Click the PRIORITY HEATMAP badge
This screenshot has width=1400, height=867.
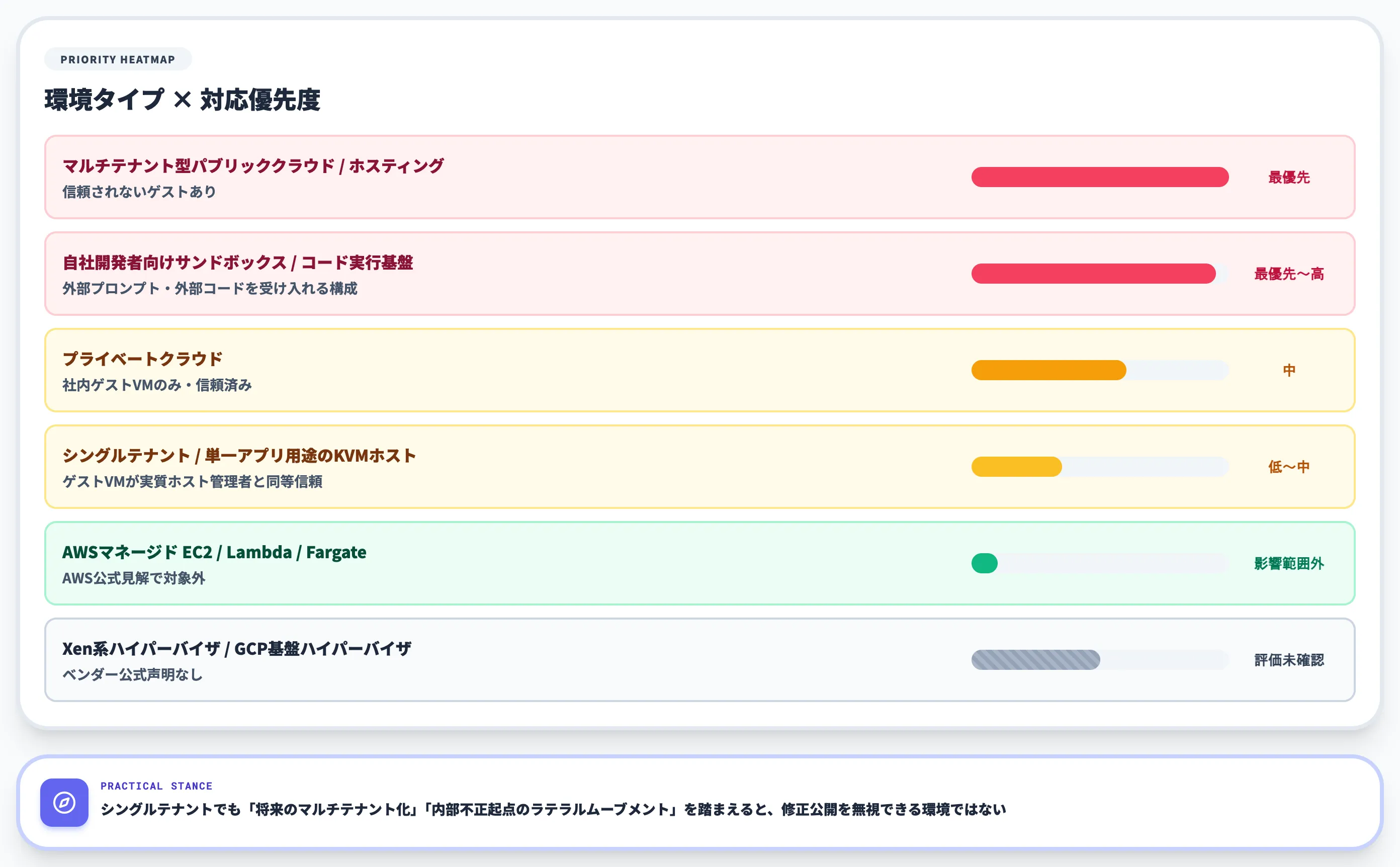[118, 59]
